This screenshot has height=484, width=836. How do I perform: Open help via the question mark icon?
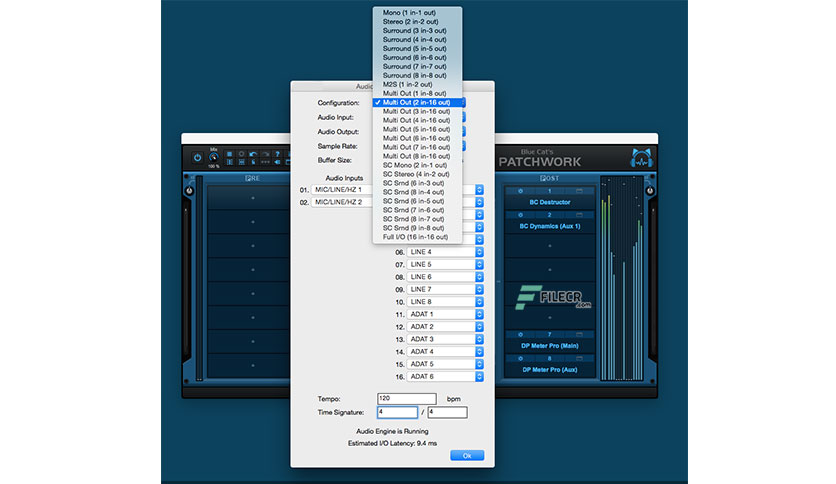click(x=277, y=154)
